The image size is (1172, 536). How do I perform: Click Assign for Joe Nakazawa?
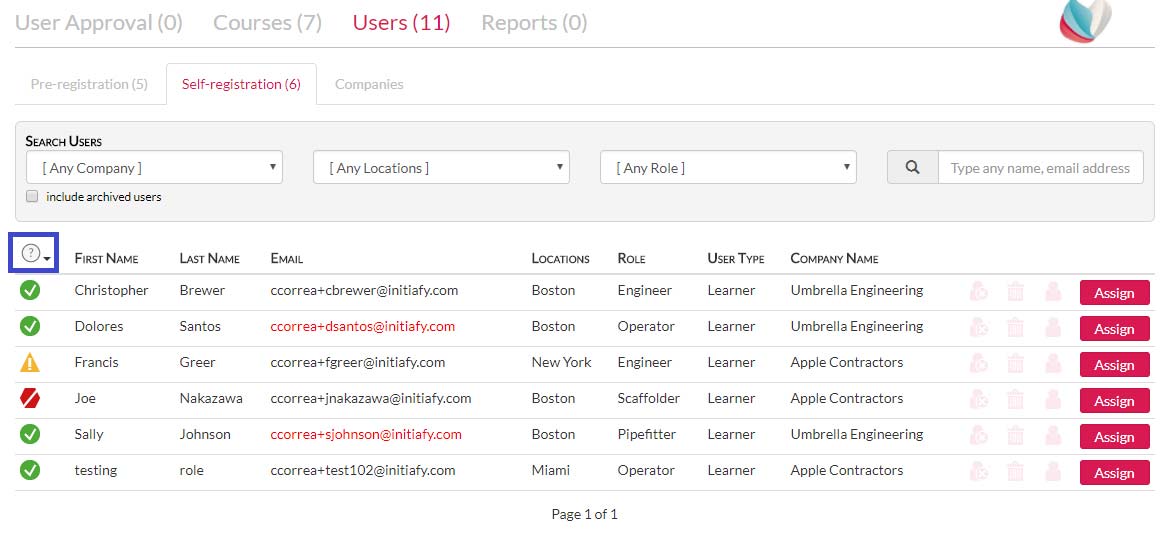(1114, 401)
